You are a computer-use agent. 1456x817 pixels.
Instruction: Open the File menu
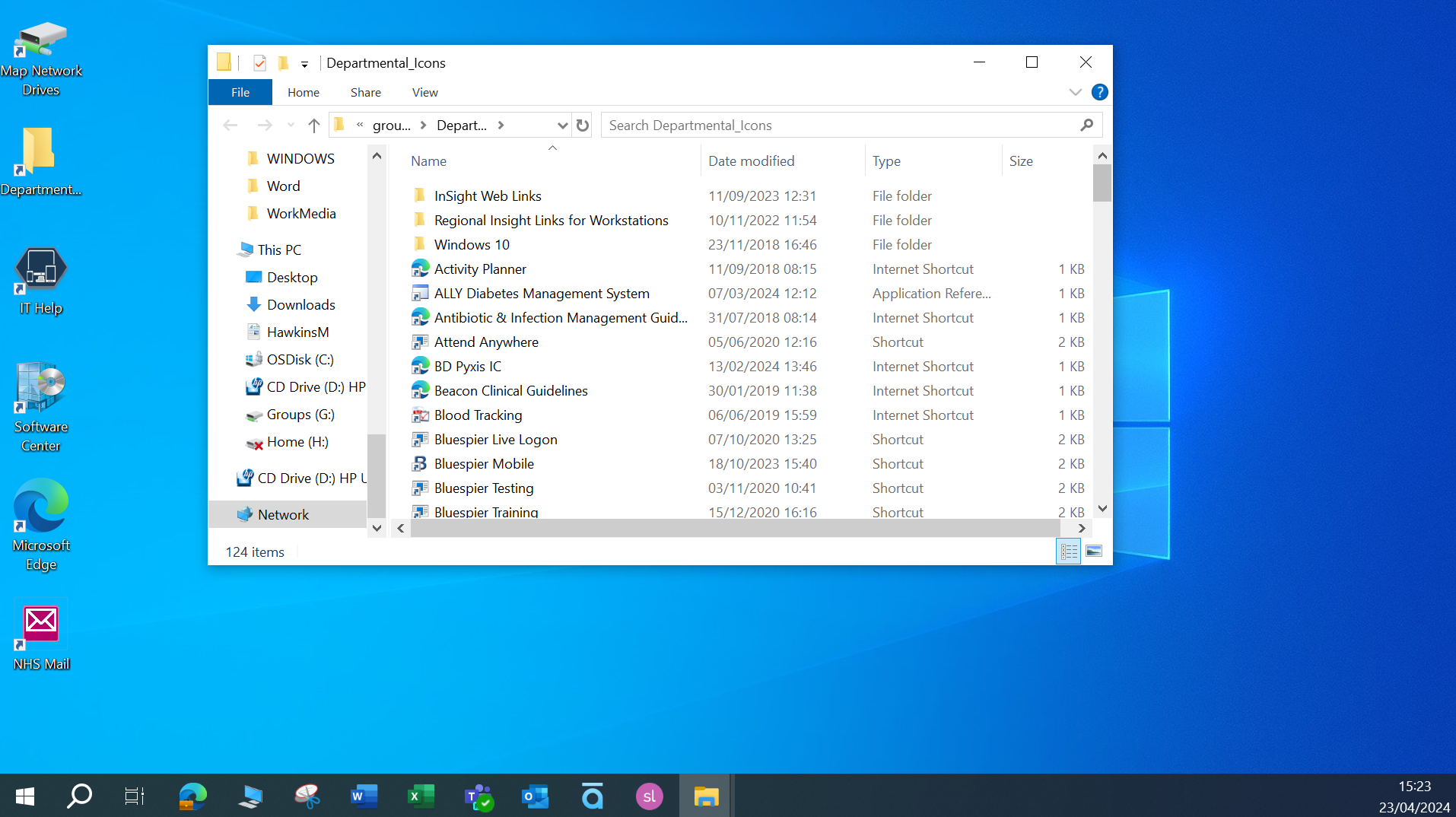[240, 92]
